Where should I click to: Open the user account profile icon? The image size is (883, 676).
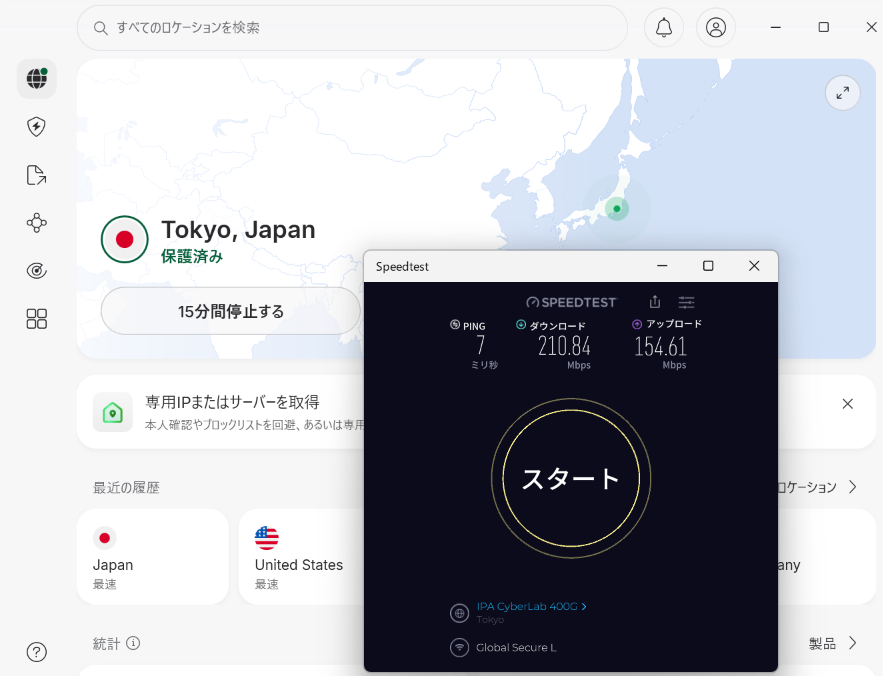(716, 28)
